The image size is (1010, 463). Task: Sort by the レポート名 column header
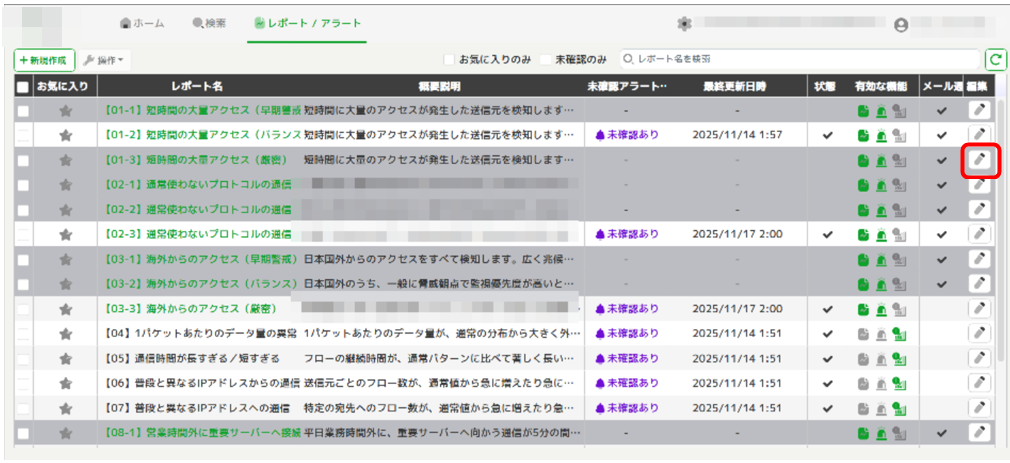[197, 87]
